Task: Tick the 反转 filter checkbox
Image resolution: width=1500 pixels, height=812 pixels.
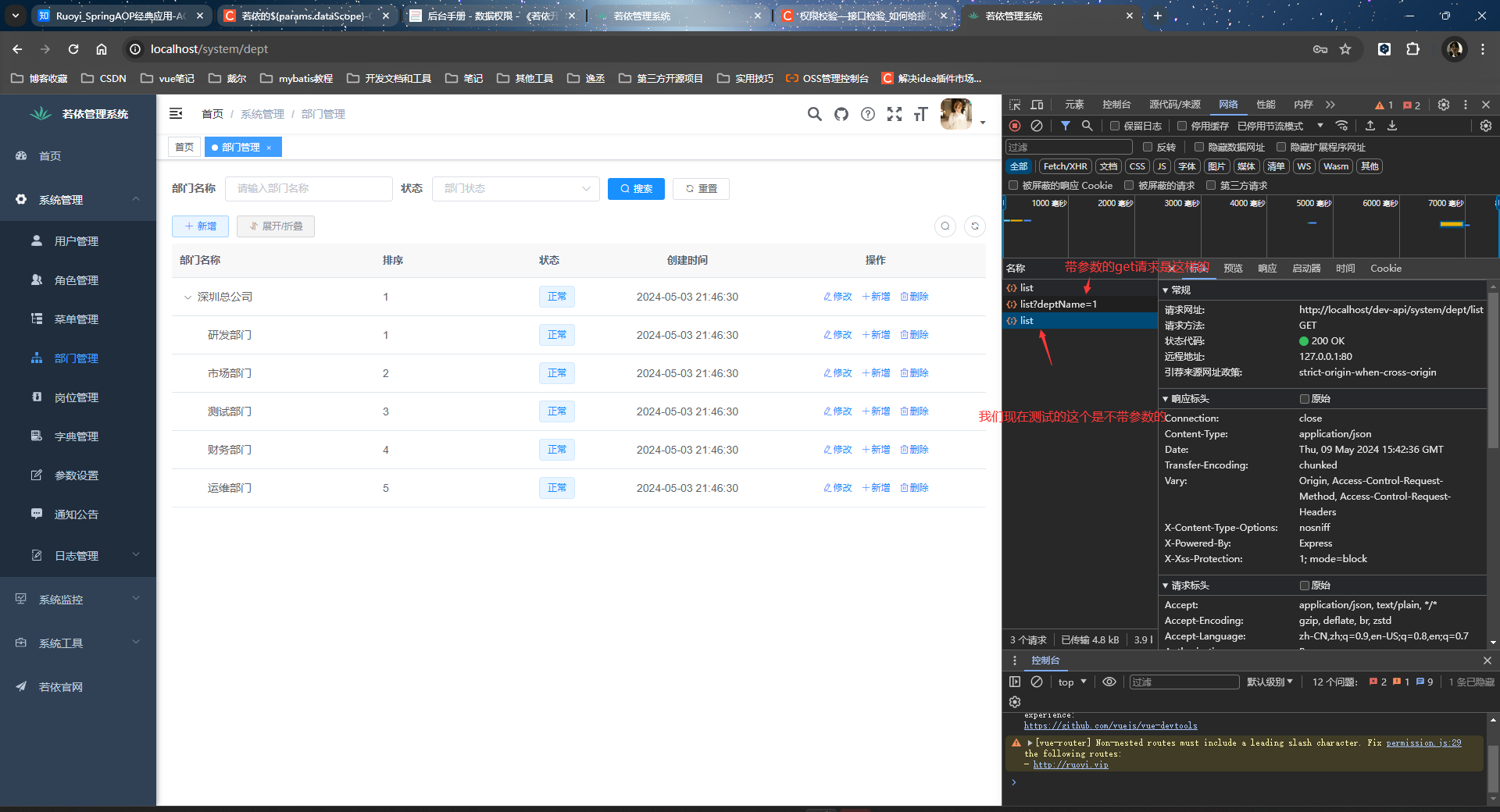Action: [x=1148, y=147]
